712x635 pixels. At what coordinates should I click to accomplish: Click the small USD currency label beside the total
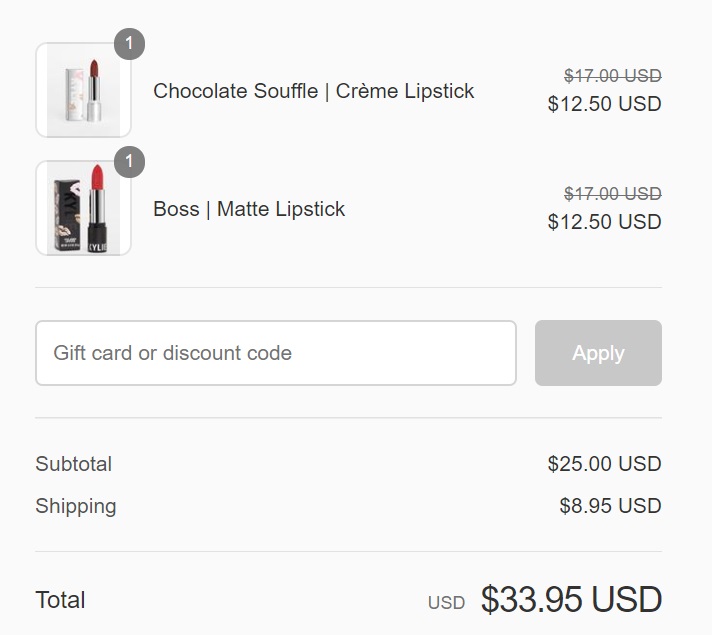point(446,603)
